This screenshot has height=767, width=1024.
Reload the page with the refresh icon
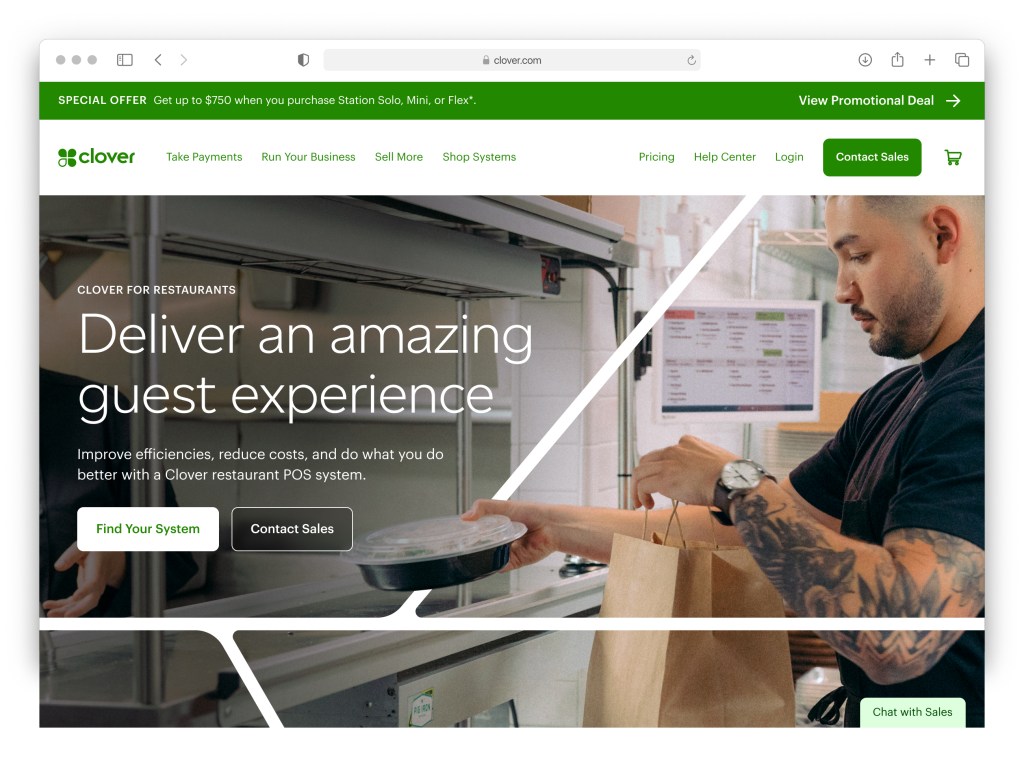[691, 60]
